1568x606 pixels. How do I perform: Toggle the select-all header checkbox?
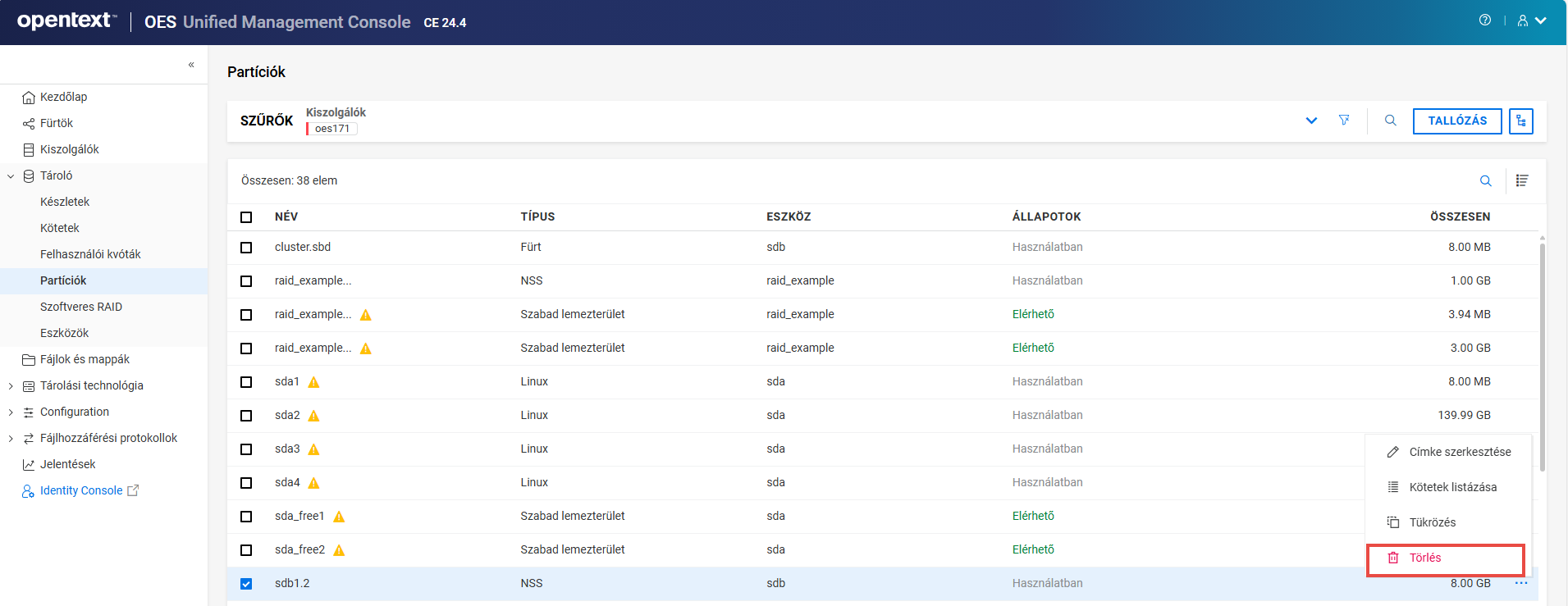(x=246, y=217)
